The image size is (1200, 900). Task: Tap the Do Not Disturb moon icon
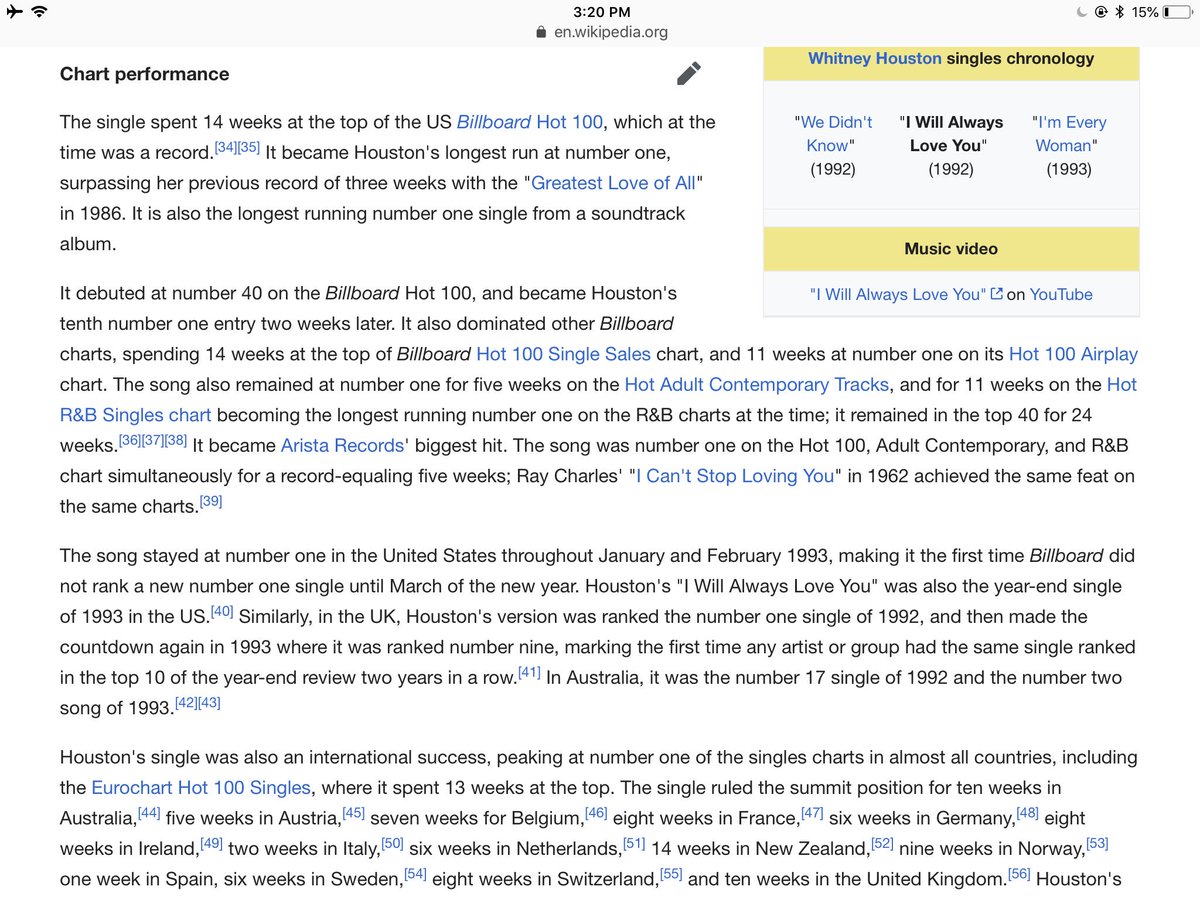tap(1081, 12)
